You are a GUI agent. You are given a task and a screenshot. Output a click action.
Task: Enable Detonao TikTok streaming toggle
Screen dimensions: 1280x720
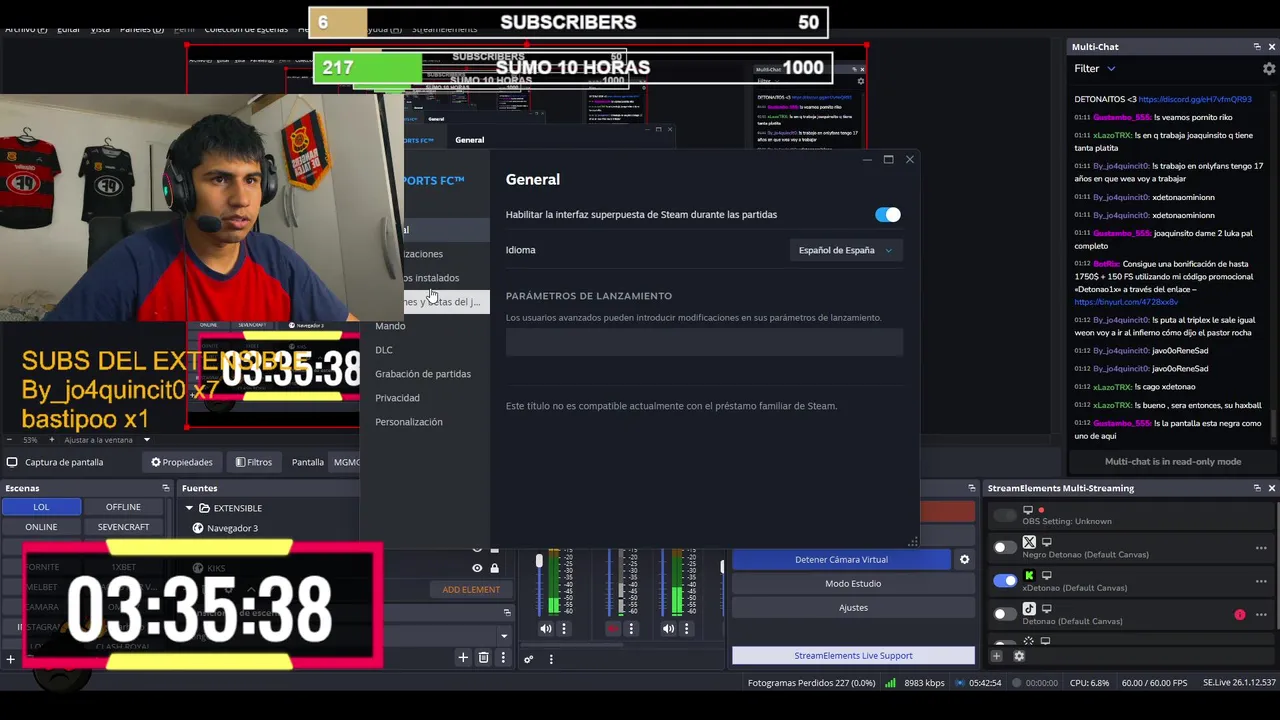1005,614
